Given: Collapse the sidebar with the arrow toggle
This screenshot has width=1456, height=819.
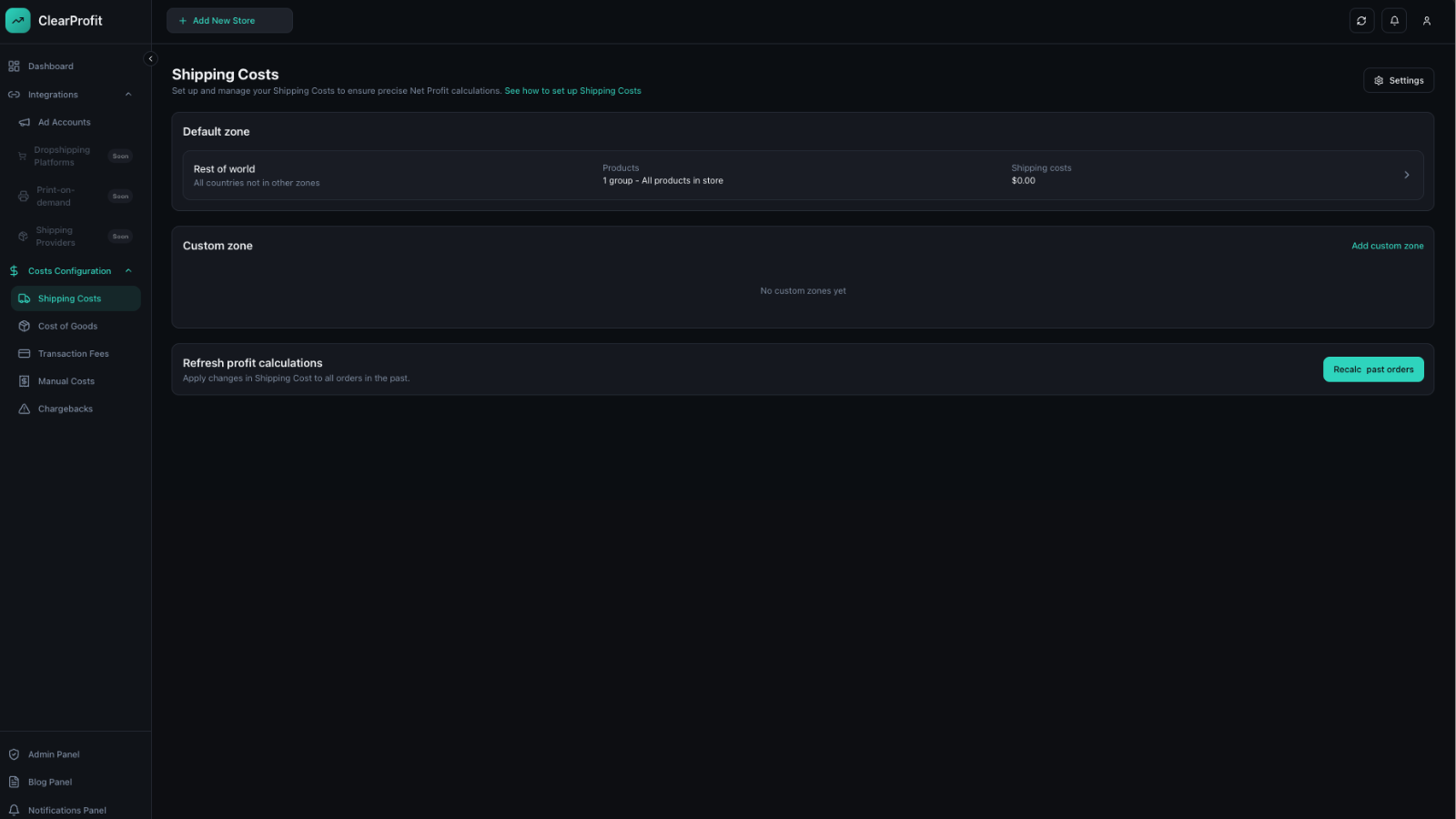Looking at the screenshot, I should [x=151, y=58].
